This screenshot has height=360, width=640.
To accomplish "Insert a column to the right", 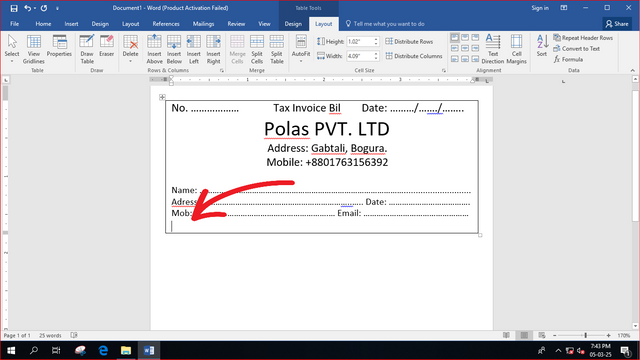I will coord(213,49).
